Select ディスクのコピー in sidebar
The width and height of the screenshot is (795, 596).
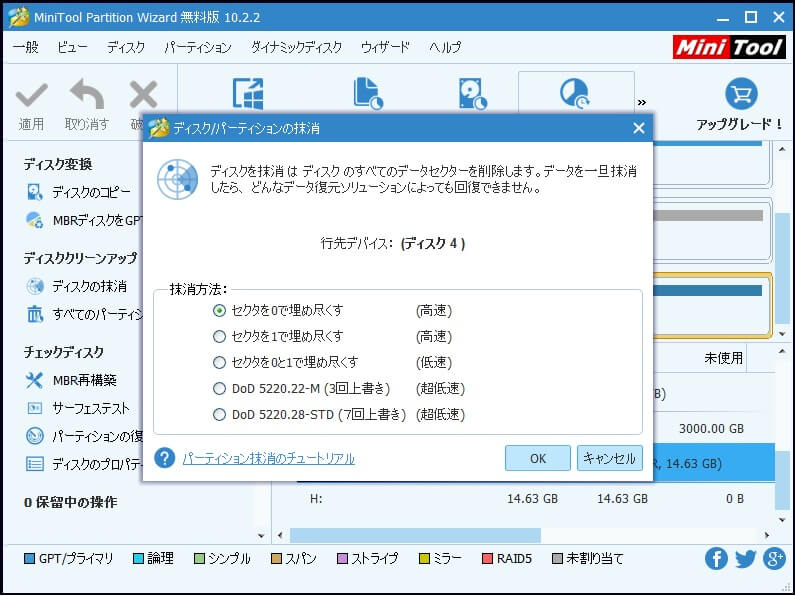pos(79,193)
